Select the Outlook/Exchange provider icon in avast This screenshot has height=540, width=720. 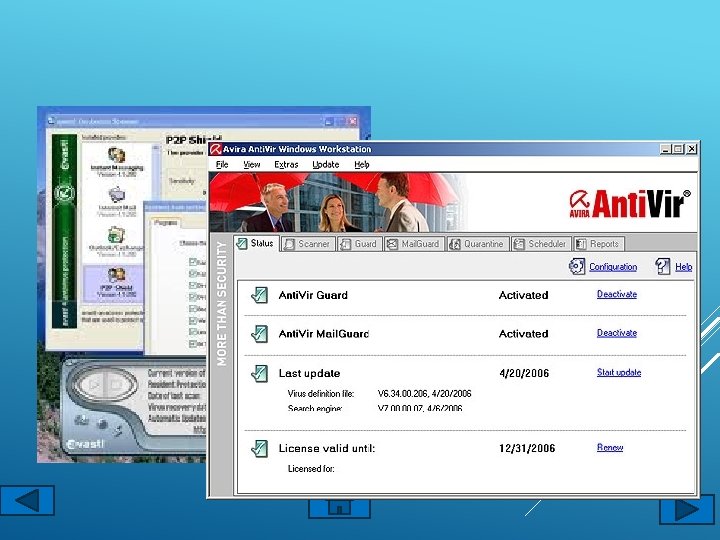coord(117,235)
